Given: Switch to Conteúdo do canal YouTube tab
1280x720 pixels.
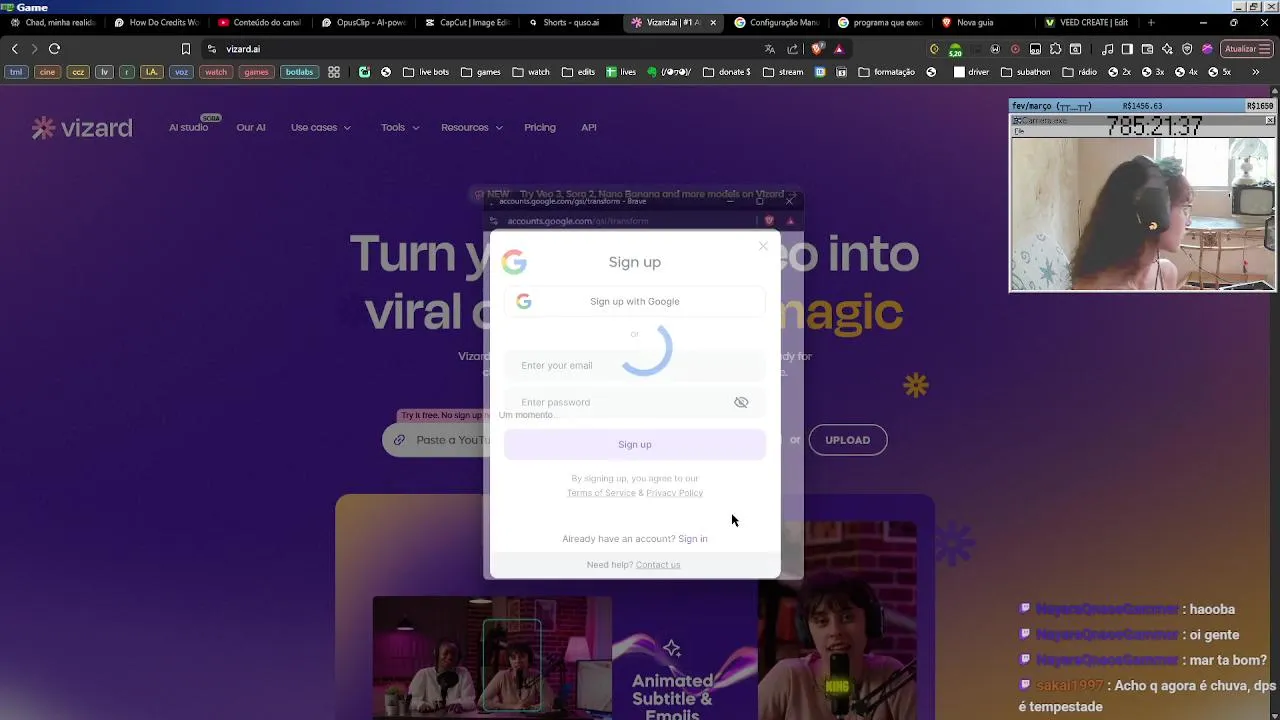Looking at the screenshot, I should click(x=261, y=22).
